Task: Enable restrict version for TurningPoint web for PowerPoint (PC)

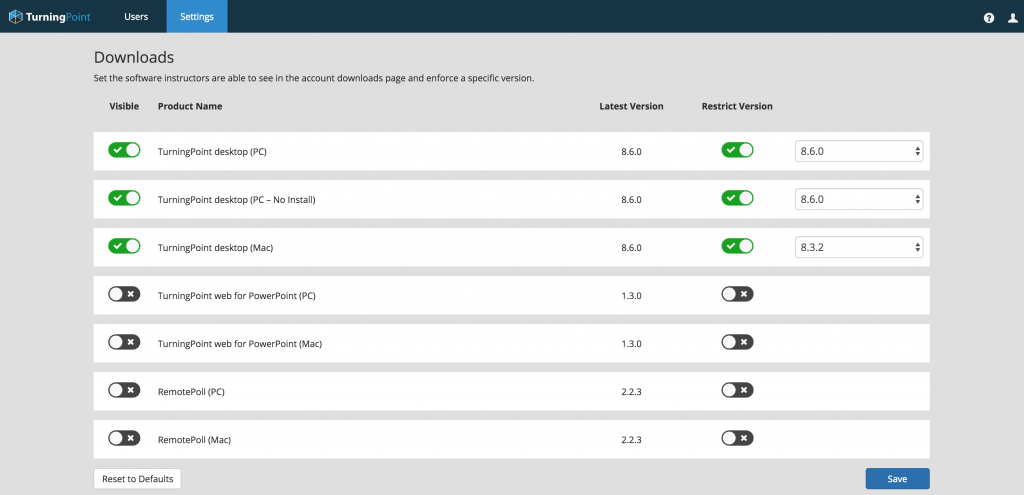Action: [x=737, y=295]
